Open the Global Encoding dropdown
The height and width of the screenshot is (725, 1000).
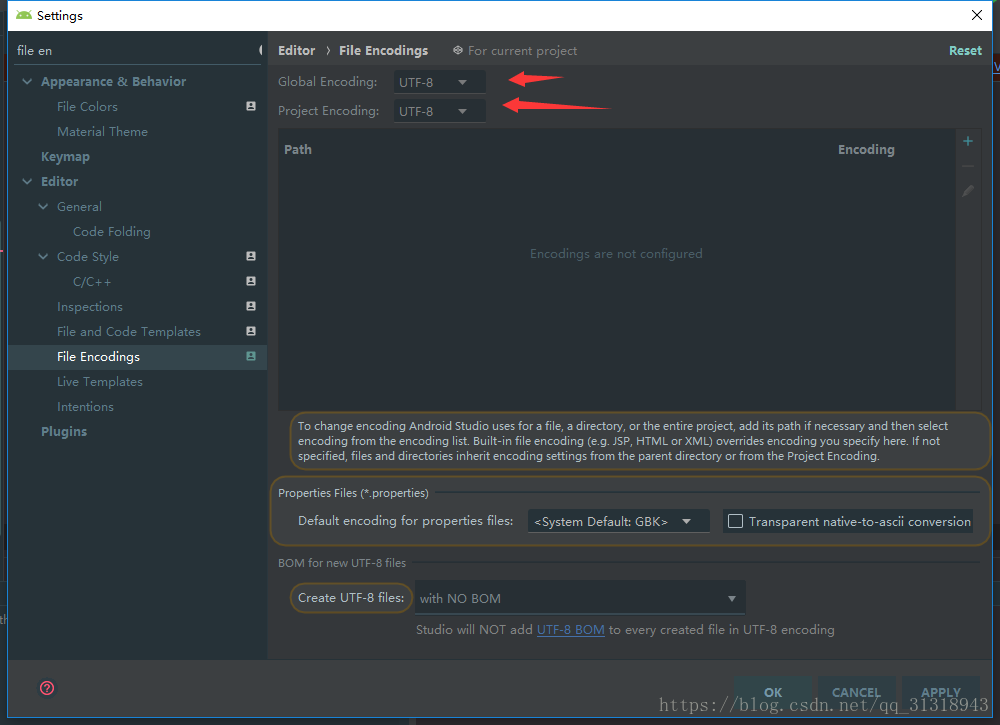(x=439, y=82)
